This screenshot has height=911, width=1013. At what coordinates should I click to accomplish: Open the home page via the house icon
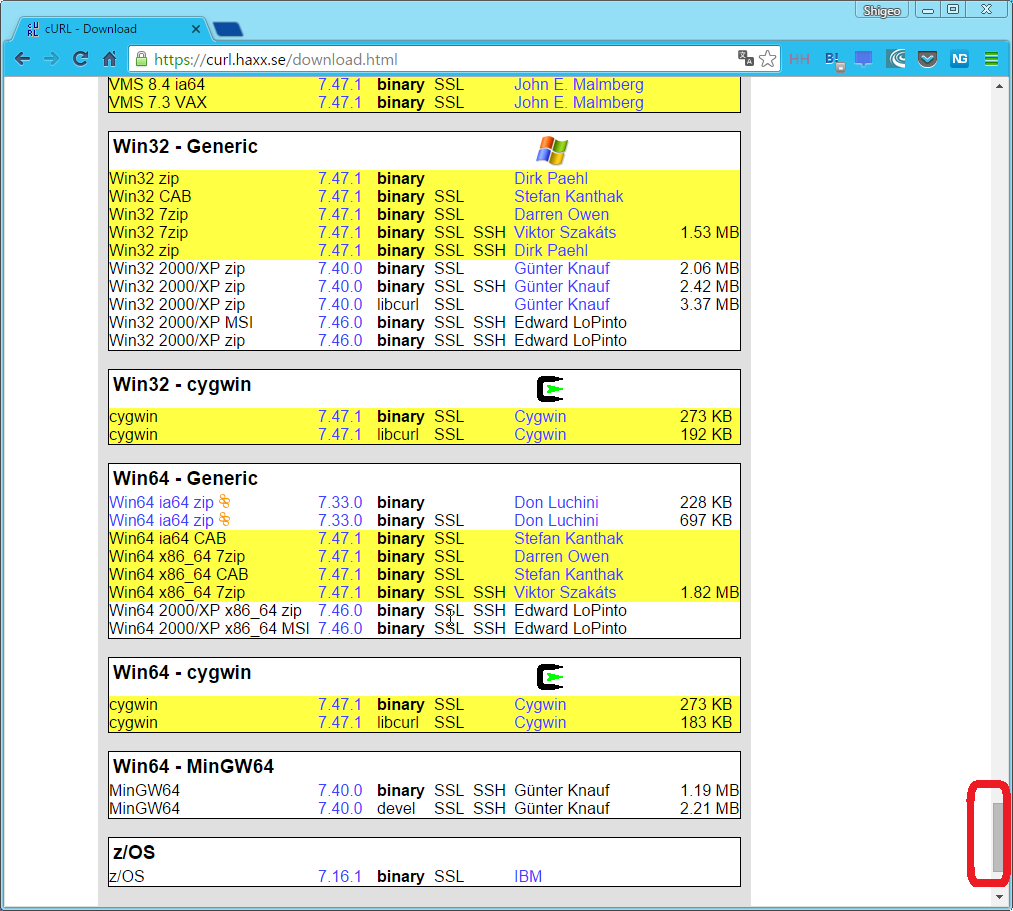pyautogui.click(x=110, y=59)
